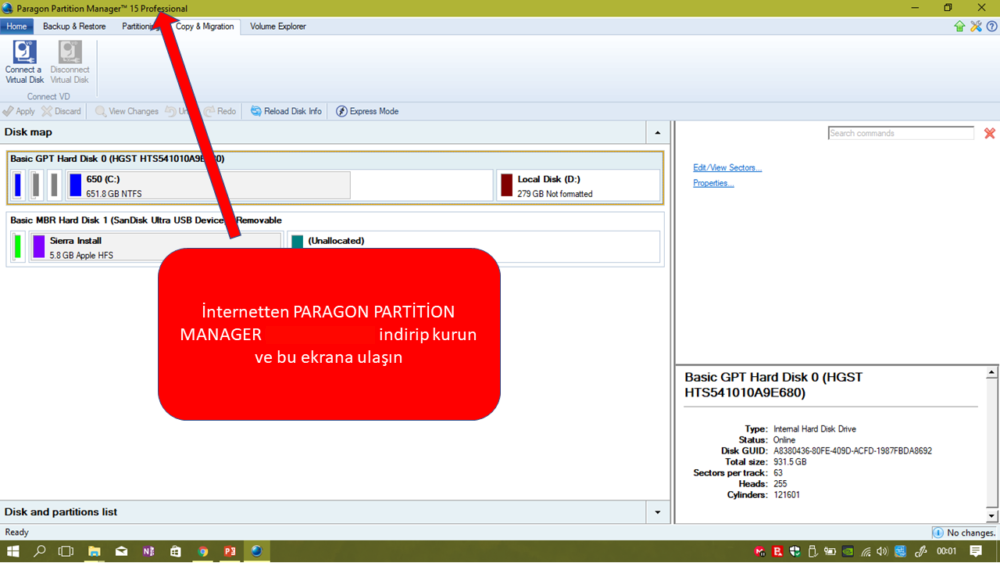Select the (Unallocated) space on Disk 1
This screenshot has width=1000, height=563.
point(473,247)
